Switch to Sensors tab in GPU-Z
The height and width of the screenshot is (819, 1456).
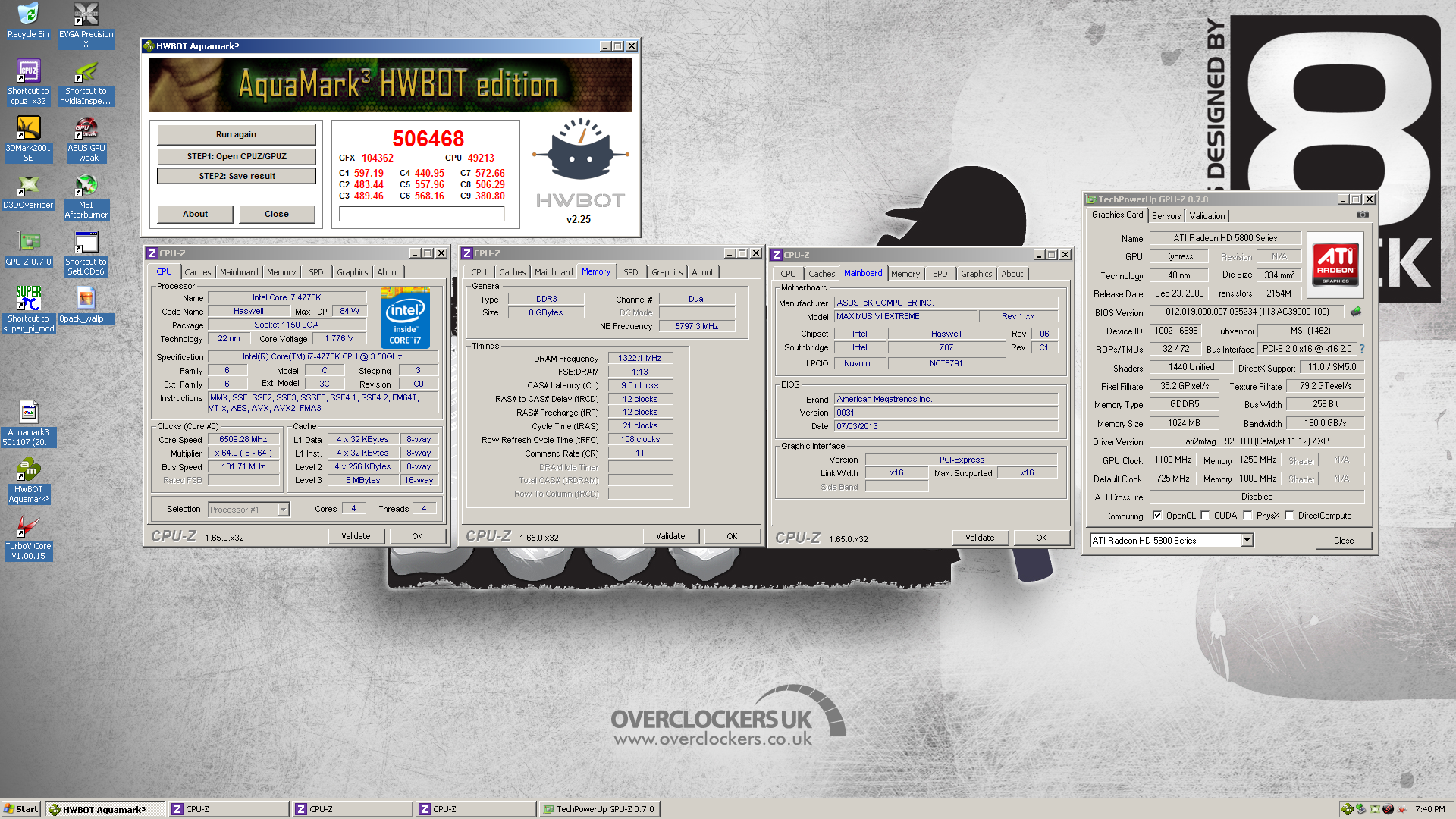point(1166,216)
